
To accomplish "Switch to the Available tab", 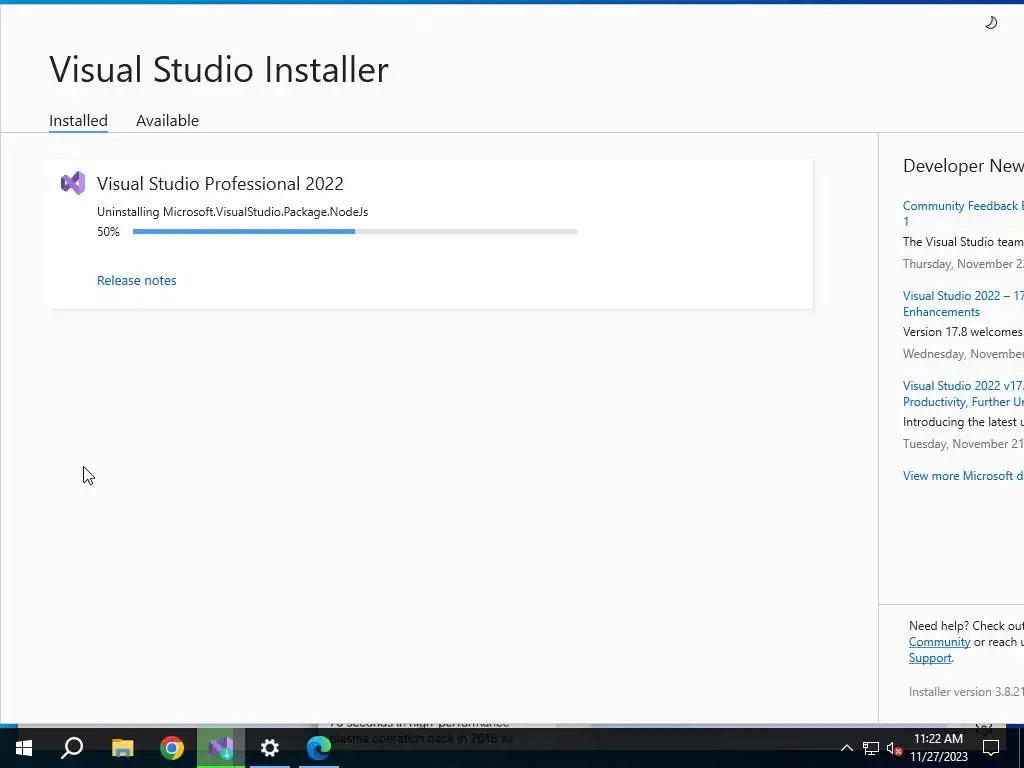I will click(x=167, y=121).
